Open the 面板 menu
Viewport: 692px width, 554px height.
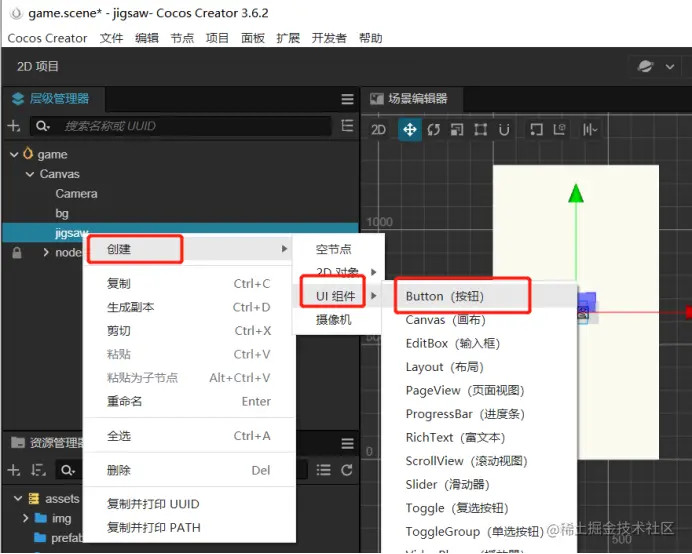(x=253, y=38)
